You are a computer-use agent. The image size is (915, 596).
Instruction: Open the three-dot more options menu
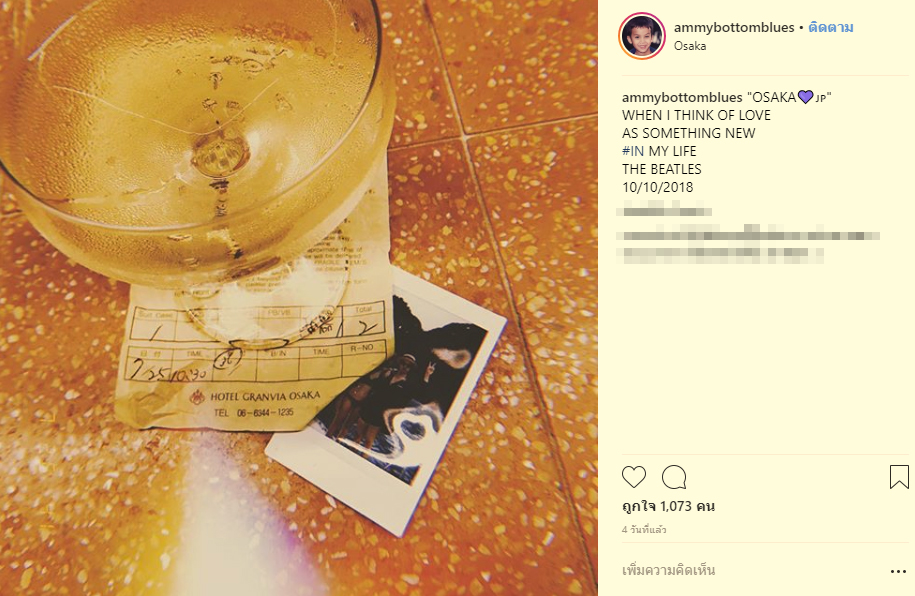898,571
